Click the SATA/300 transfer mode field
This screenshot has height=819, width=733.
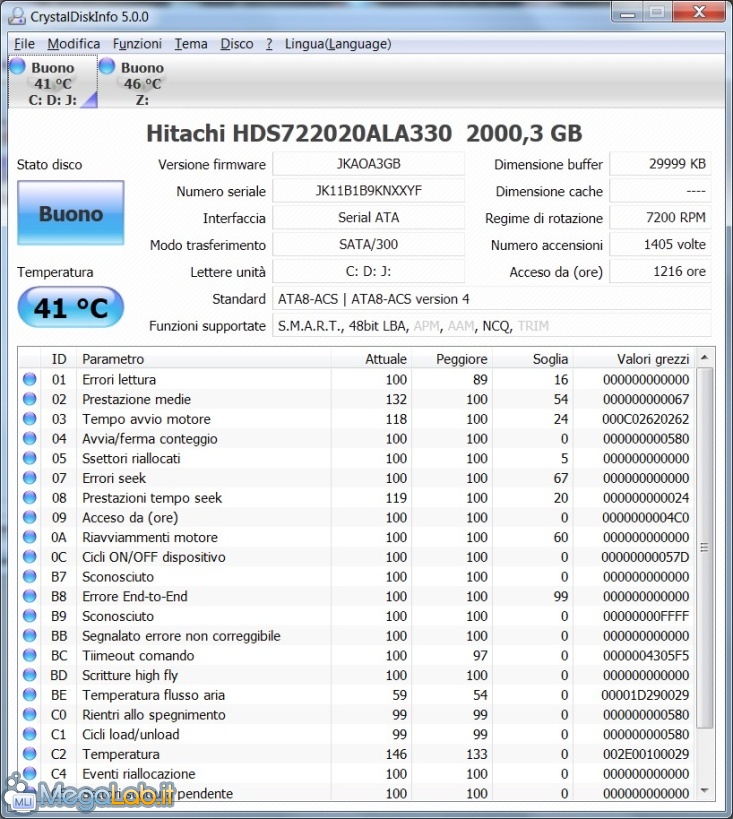(x=368, y=244)
